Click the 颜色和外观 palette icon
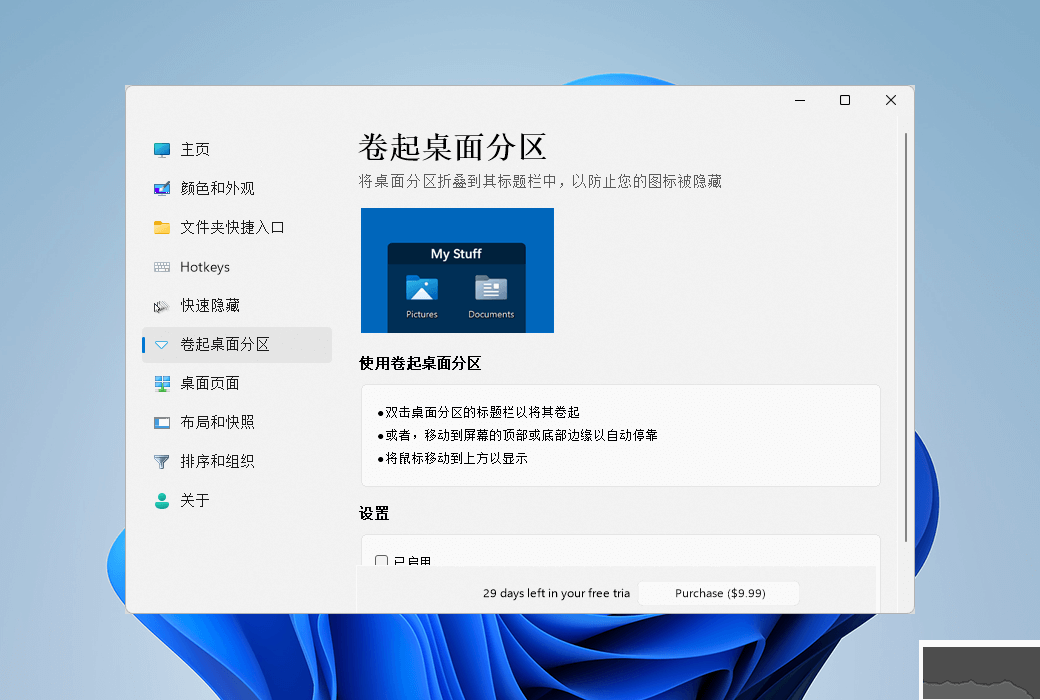The width and height of the screenshot is (1040, 700). [162, 189]
